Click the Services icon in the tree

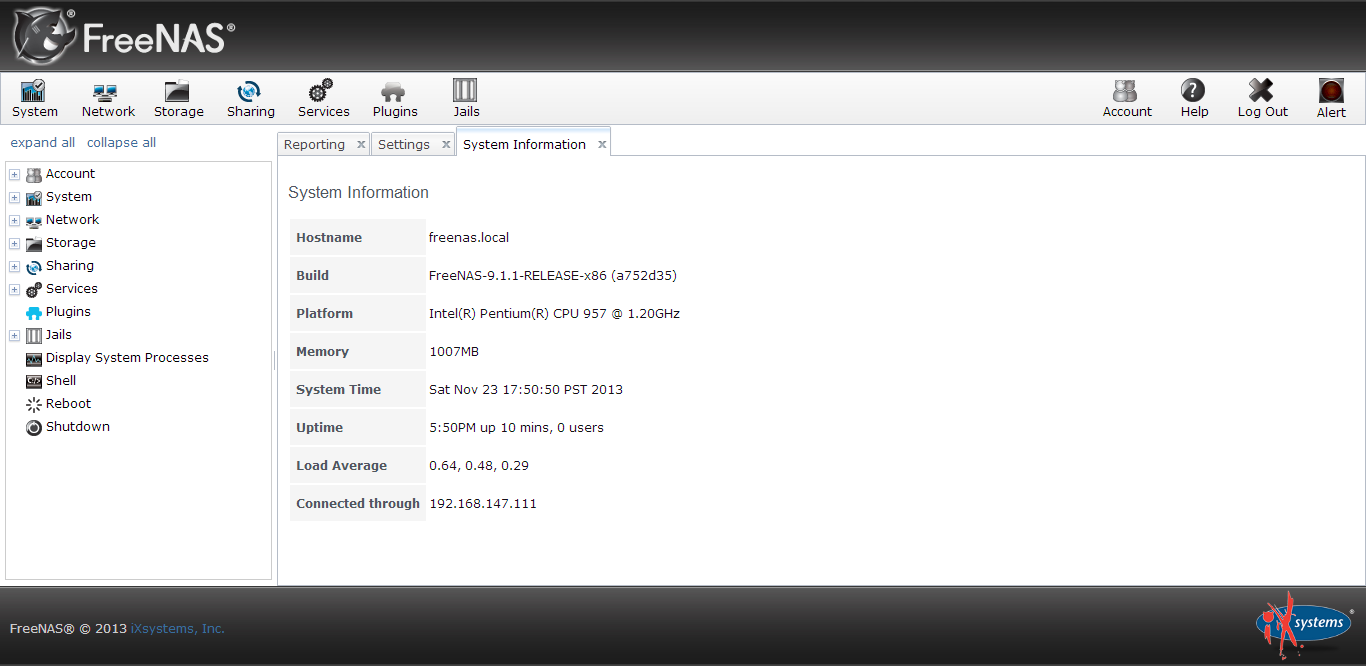tap(34, 289)
